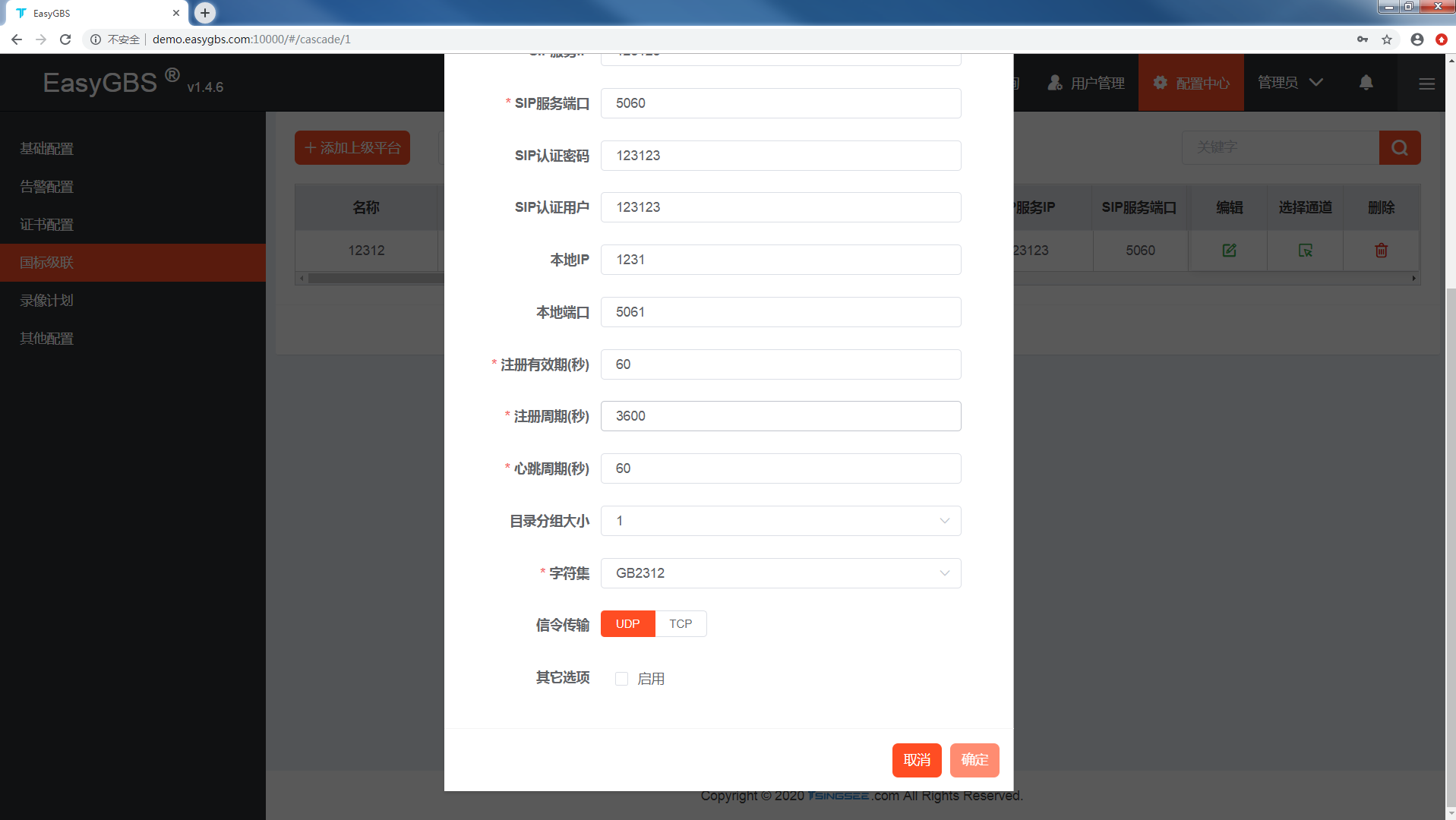
Task: Open the notification bell
Action: click(x=1366, y=83)
